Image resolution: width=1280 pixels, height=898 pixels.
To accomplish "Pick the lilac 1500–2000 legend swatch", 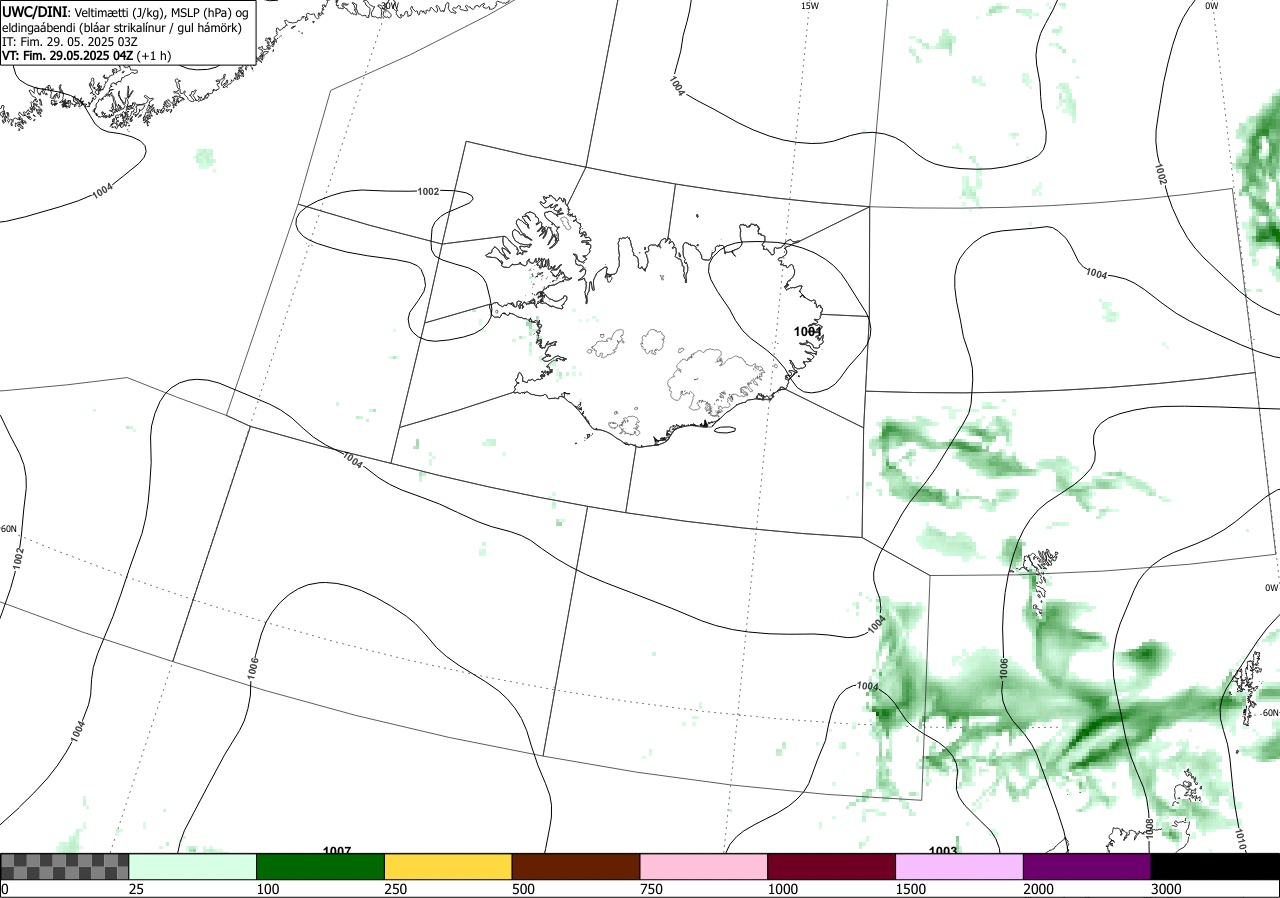I will [x=960, y=866].
